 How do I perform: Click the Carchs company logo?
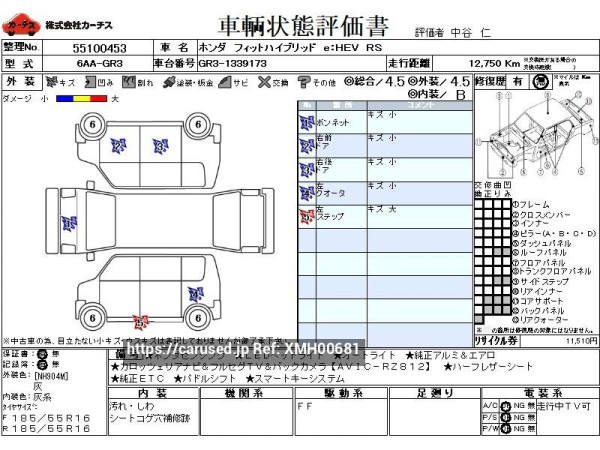pyautogui.click(x=19, y=25)
